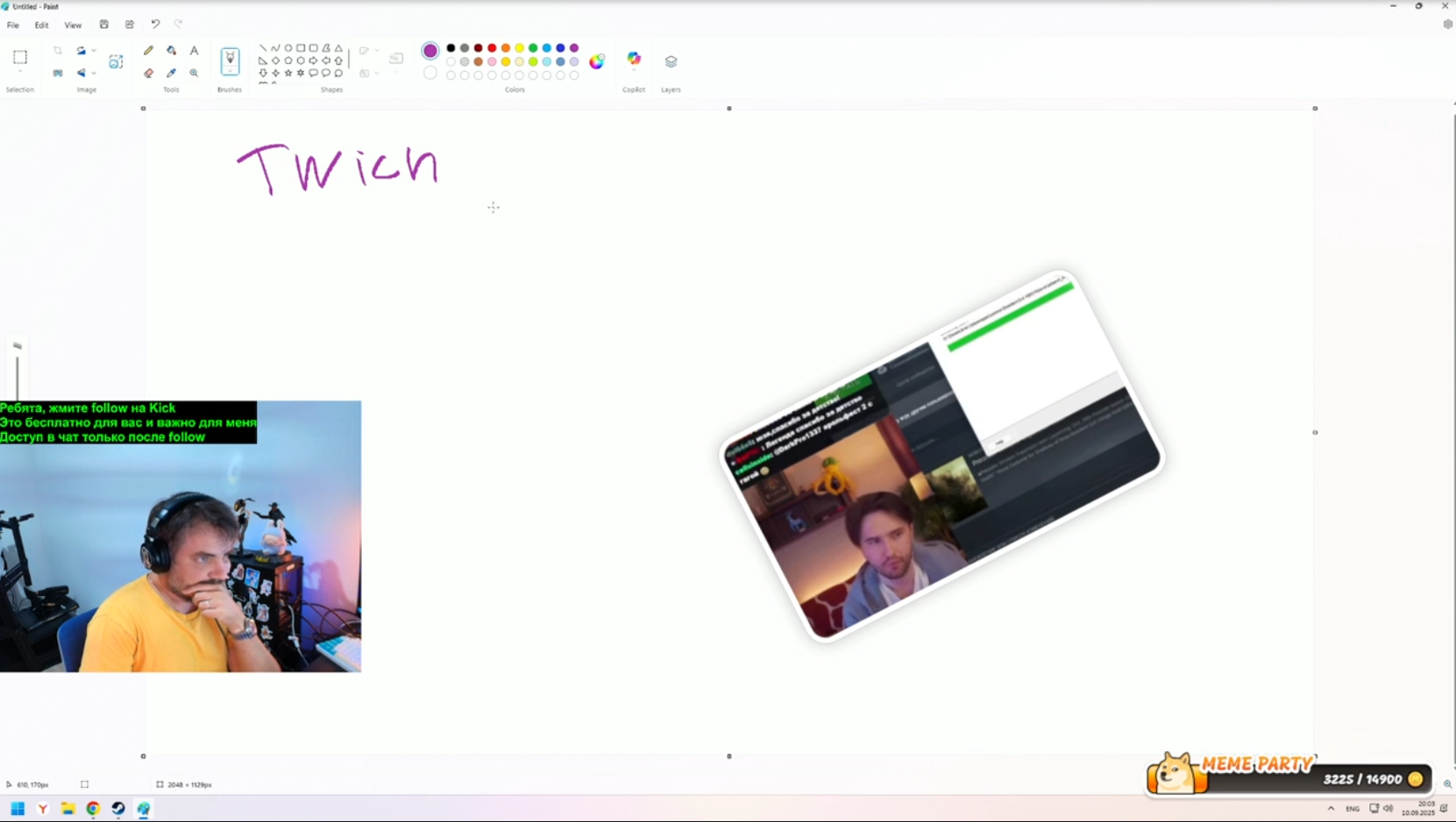1456x822 pixels.
Task: Click the Crop image tool
Action: tap(58, 51)
